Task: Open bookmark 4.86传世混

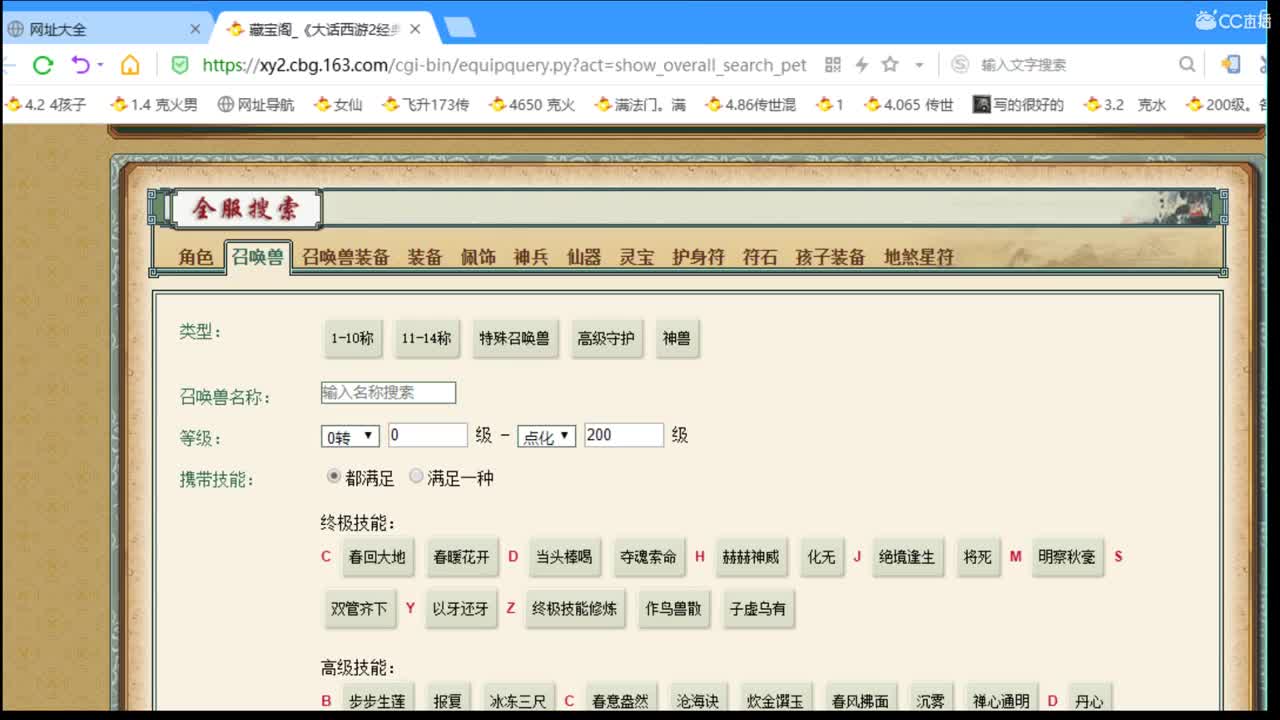Action: pos(751,104)
